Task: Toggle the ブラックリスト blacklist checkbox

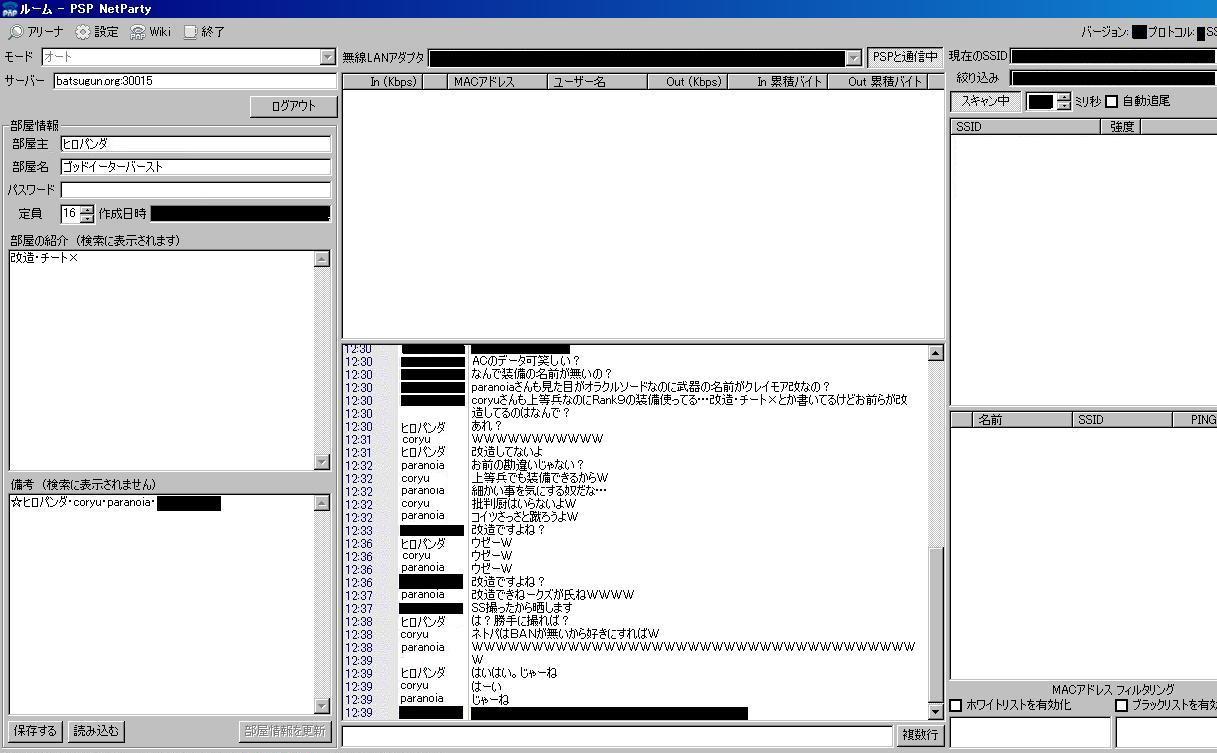Action: [x=1121, y=705]
